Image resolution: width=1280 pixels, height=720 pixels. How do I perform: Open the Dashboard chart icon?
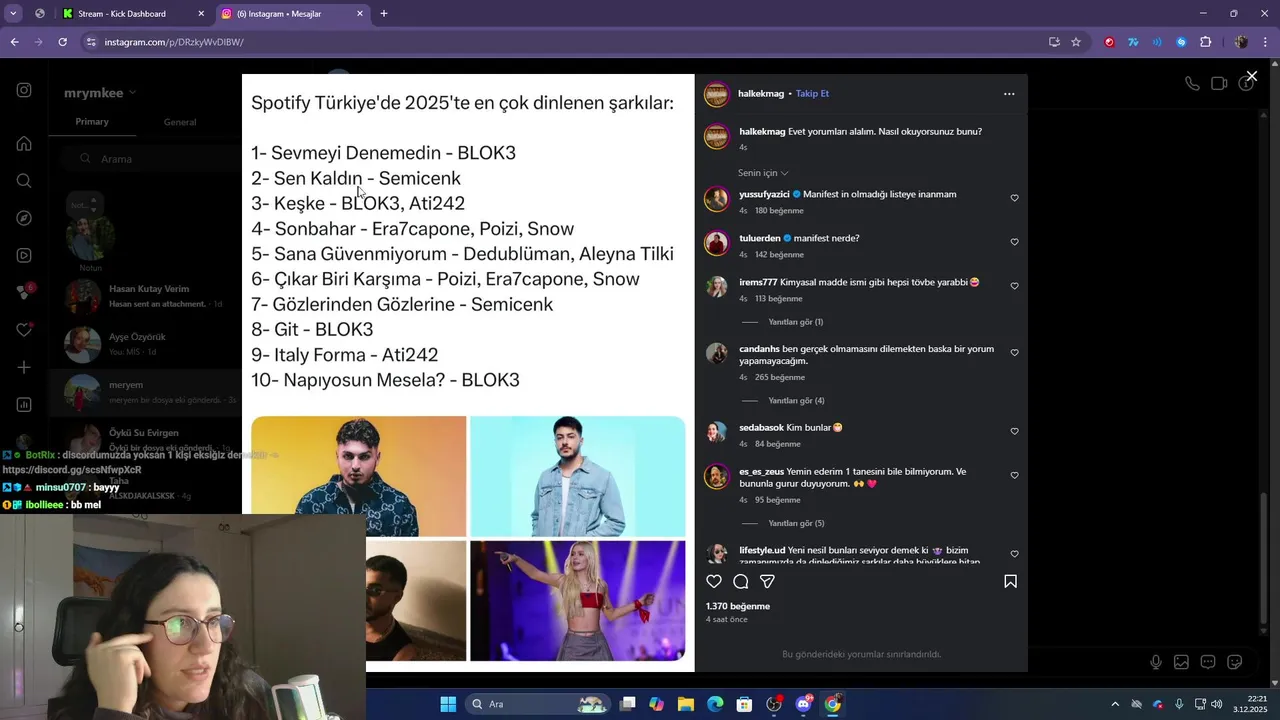24,405
